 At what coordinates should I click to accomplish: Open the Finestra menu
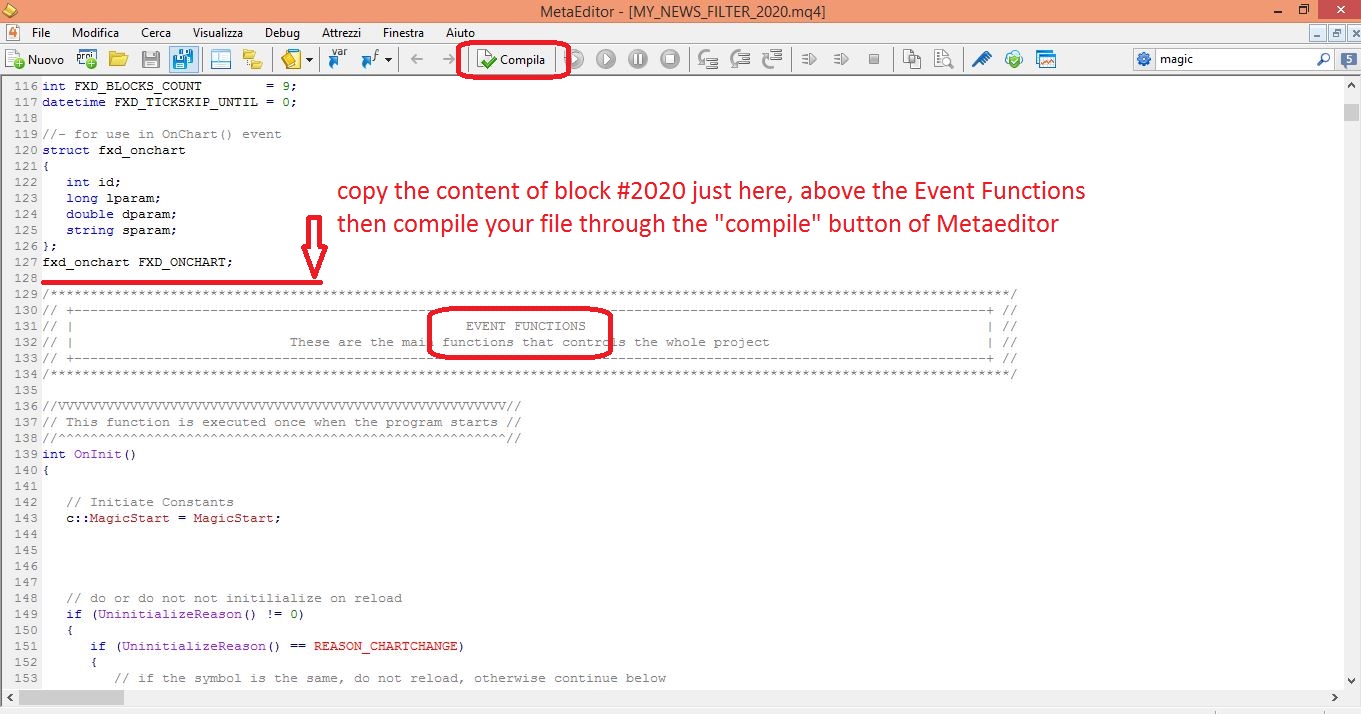pos(403,33)
